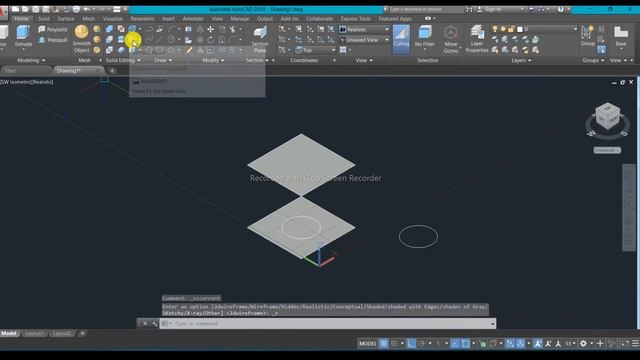Toggle the layer lock icon
The height and width of the screenshot is (360, 640).
(x=511, y=29)
